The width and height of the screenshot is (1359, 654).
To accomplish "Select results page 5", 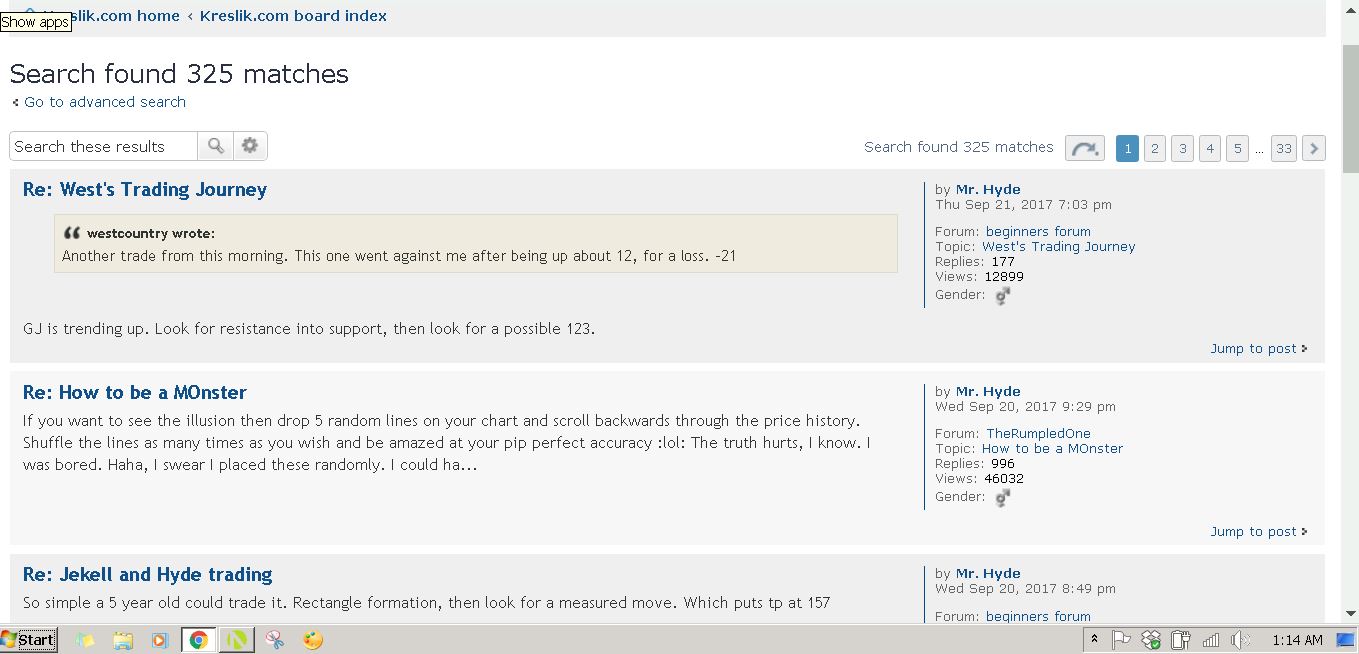I will [x=1237, y=148].
